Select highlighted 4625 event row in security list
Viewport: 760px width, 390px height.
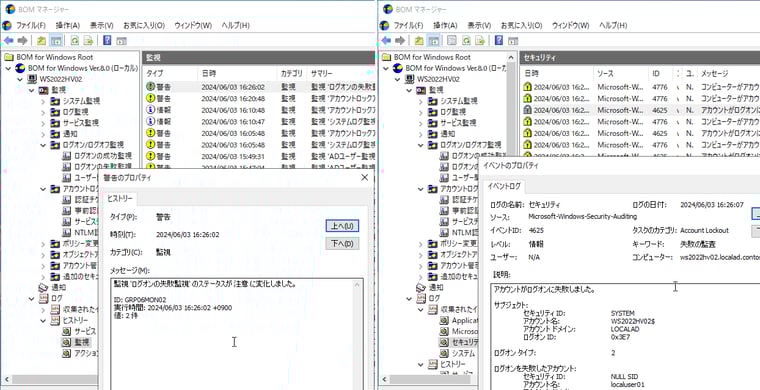640,110
